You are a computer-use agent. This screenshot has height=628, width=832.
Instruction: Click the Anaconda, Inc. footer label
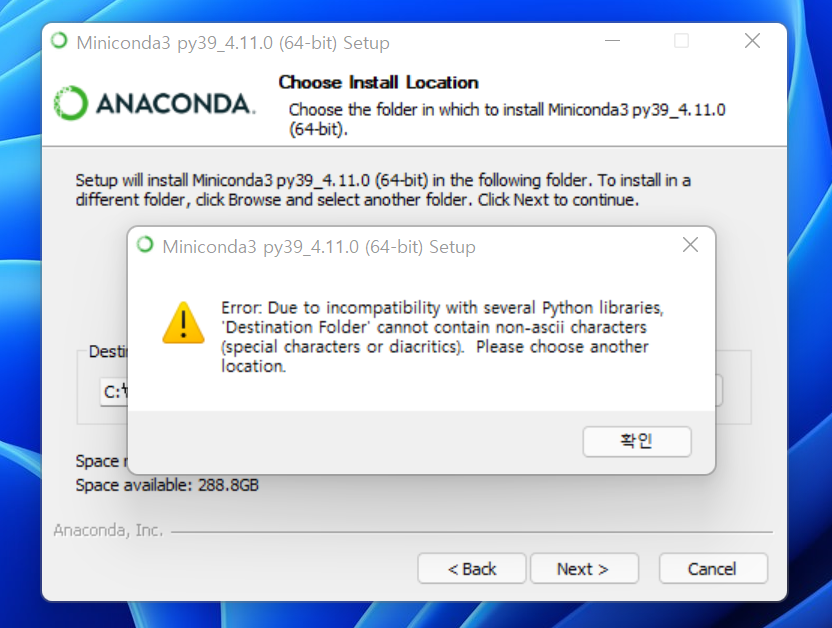pos(108,530)
